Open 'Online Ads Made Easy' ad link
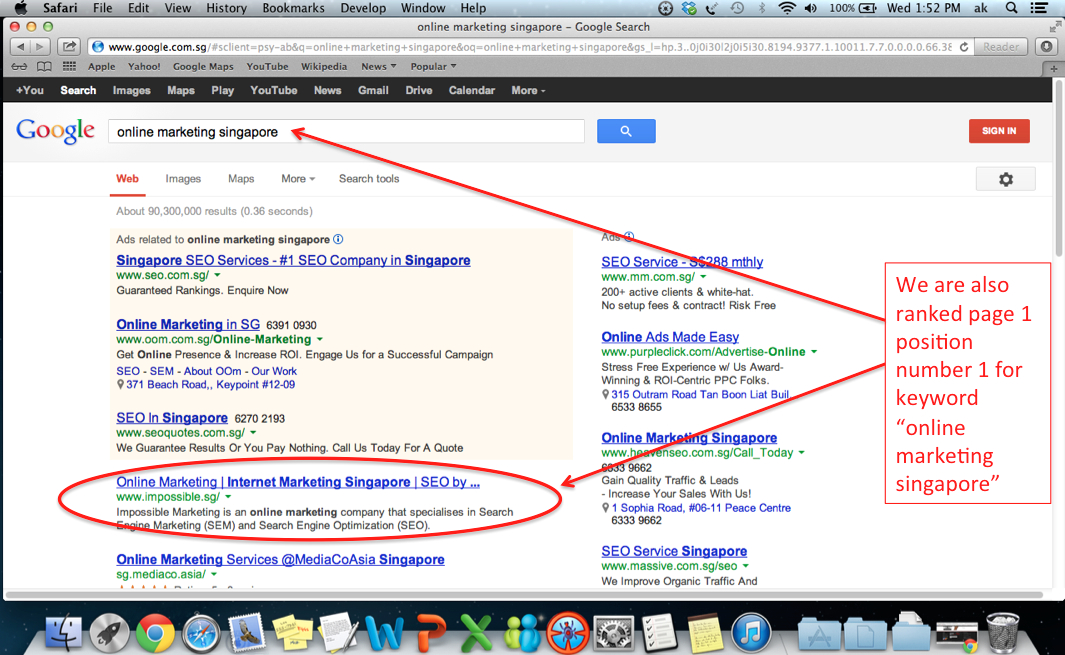 pyautogui.click(x=670, y=337)
